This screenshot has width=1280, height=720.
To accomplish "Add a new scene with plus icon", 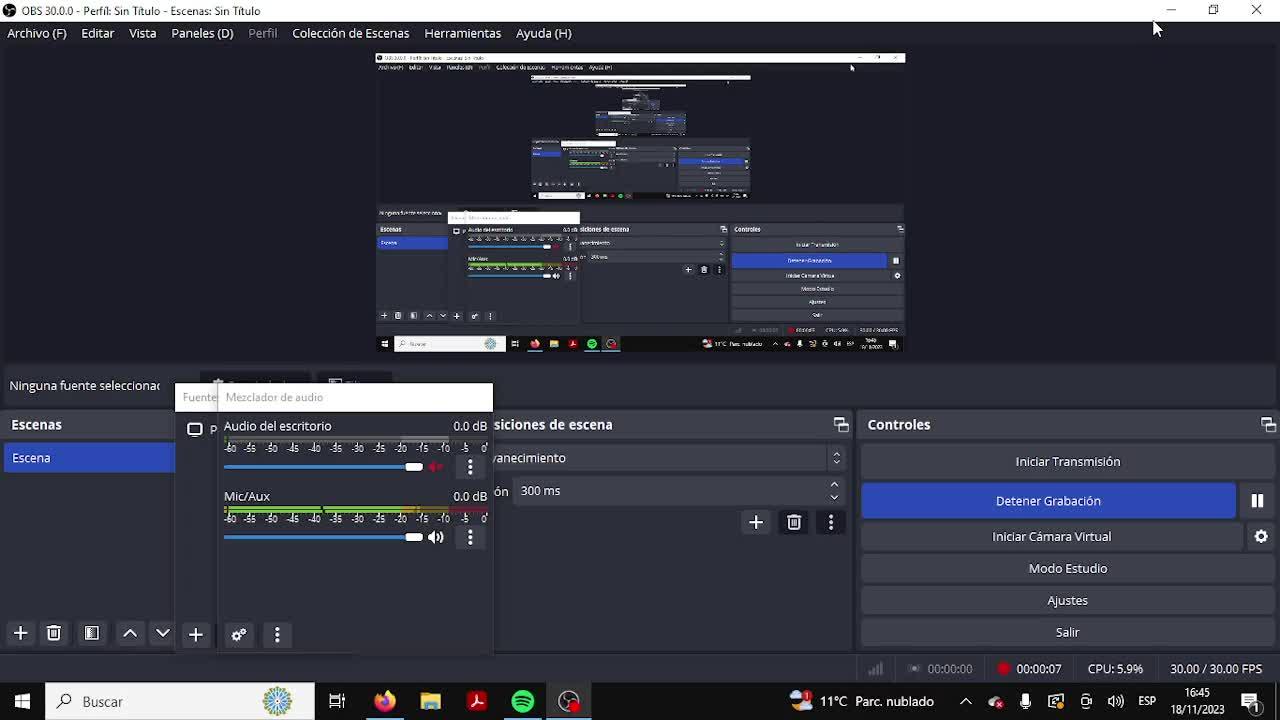I will 20,633.
